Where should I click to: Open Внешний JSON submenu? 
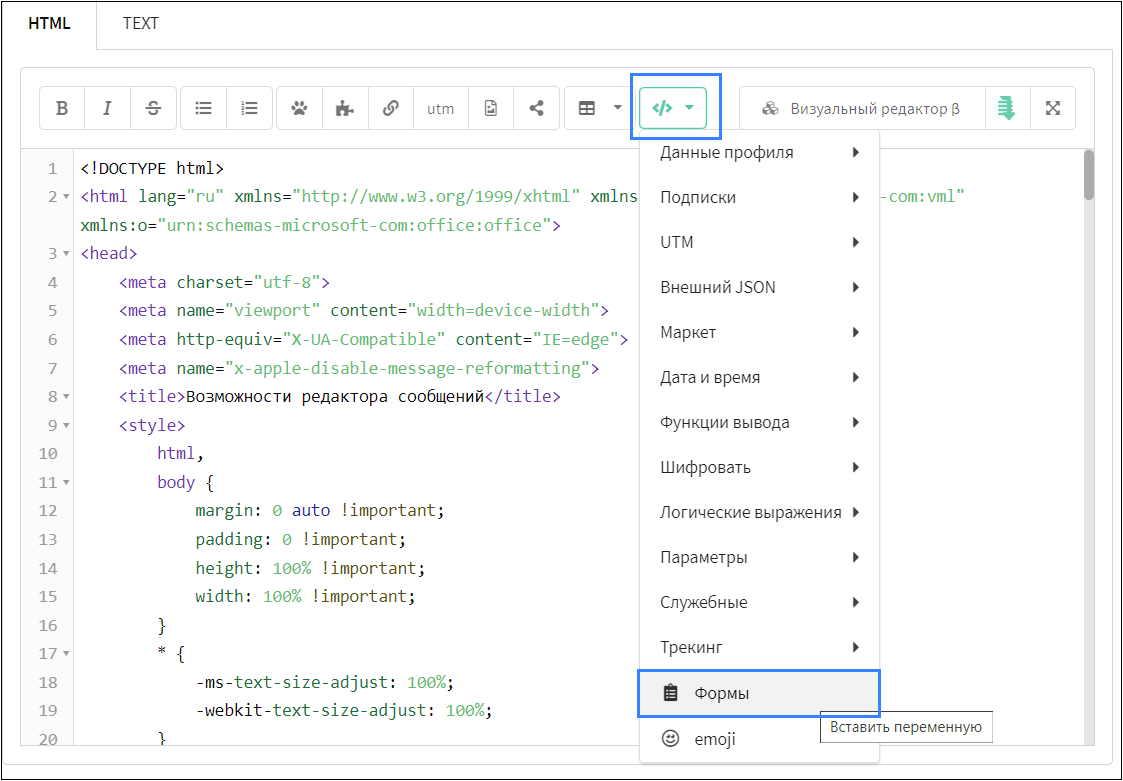(x=759, y=287)
